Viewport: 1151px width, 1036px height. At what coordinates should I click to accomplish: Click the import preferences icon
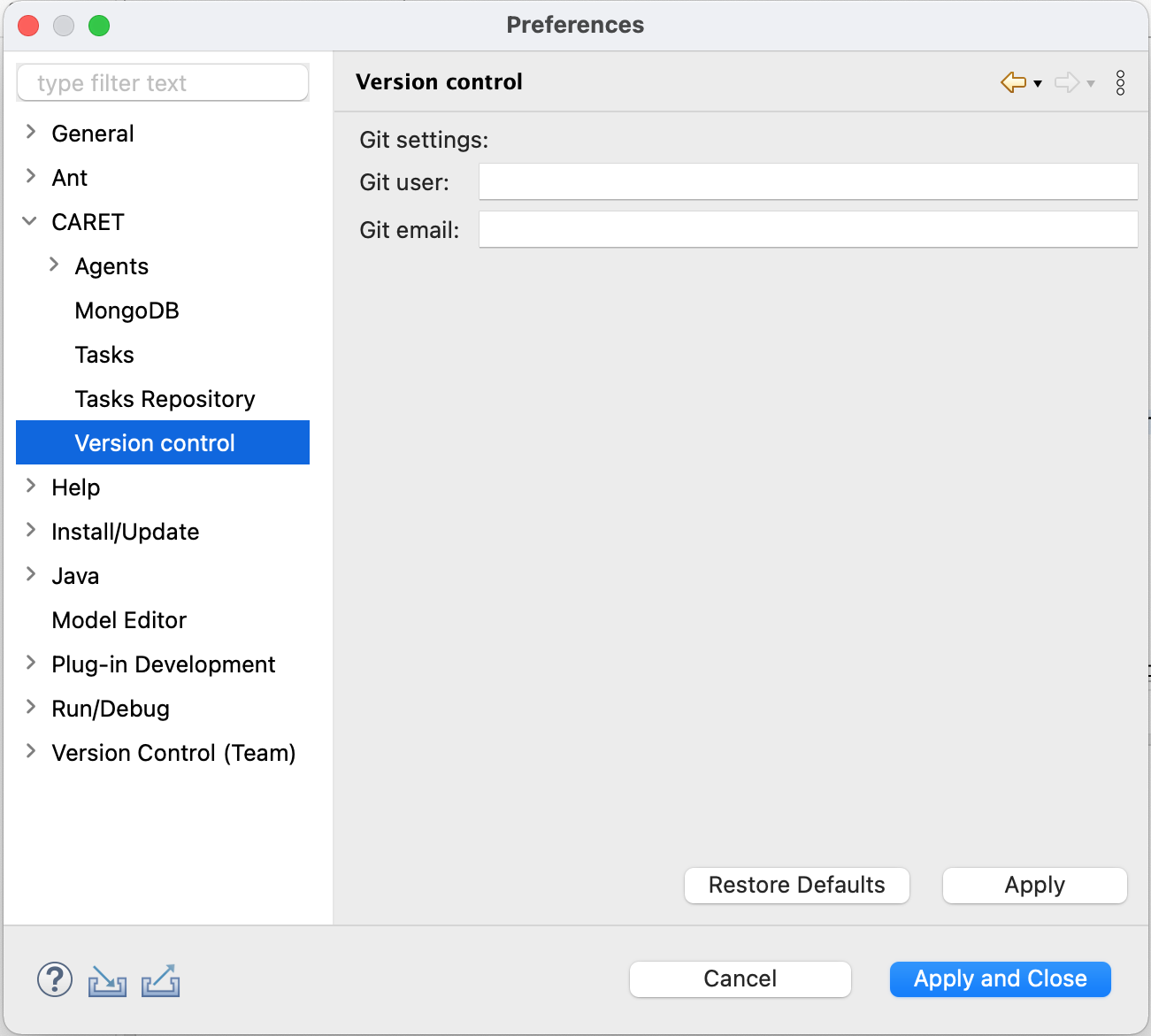tap(106, 979)
